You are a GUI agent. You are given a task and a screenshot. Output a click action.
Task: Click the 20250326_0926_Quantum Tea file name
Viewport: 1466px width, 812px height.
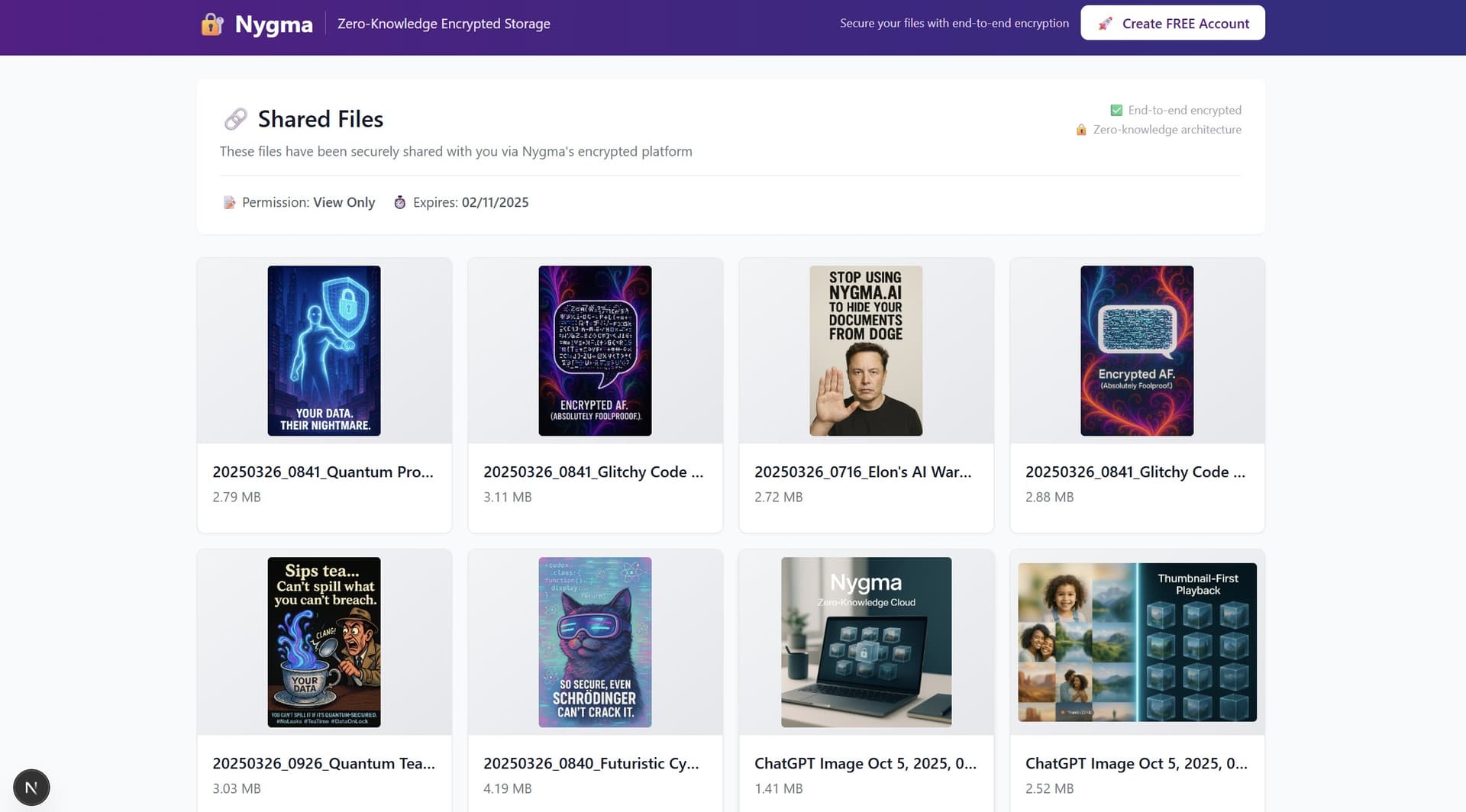click(324, 763)
